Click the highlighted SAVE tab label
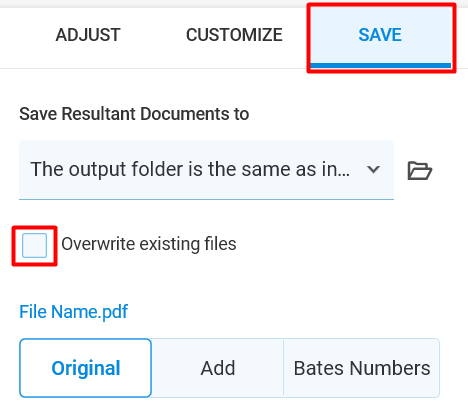 point(380,35)
